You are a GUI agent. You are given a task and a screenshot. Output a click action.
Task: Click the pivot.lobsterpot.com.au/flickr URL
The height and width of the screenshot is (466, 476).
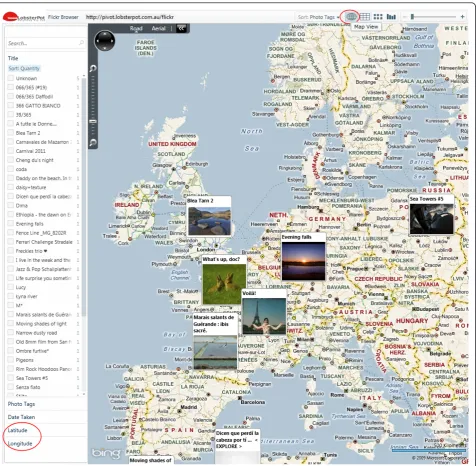click(130, 17)
